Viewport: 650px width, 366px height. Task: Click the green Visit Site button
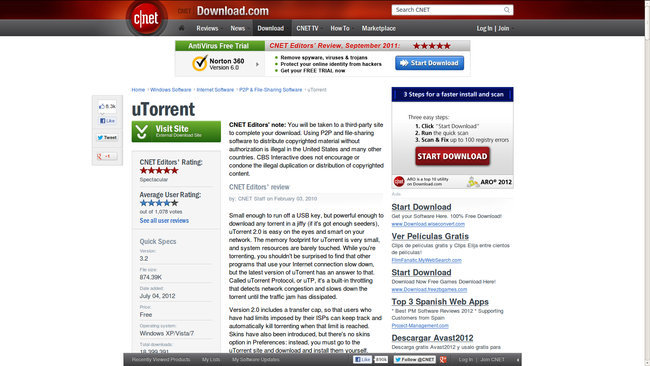click(x=176, y=131)
